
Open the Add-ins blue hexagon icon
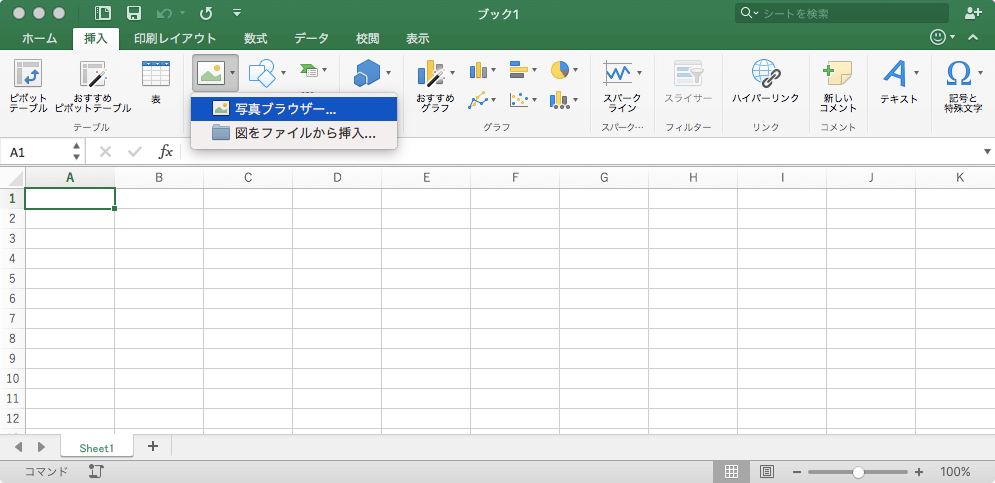pyautogui.click(x=367, y=73)
